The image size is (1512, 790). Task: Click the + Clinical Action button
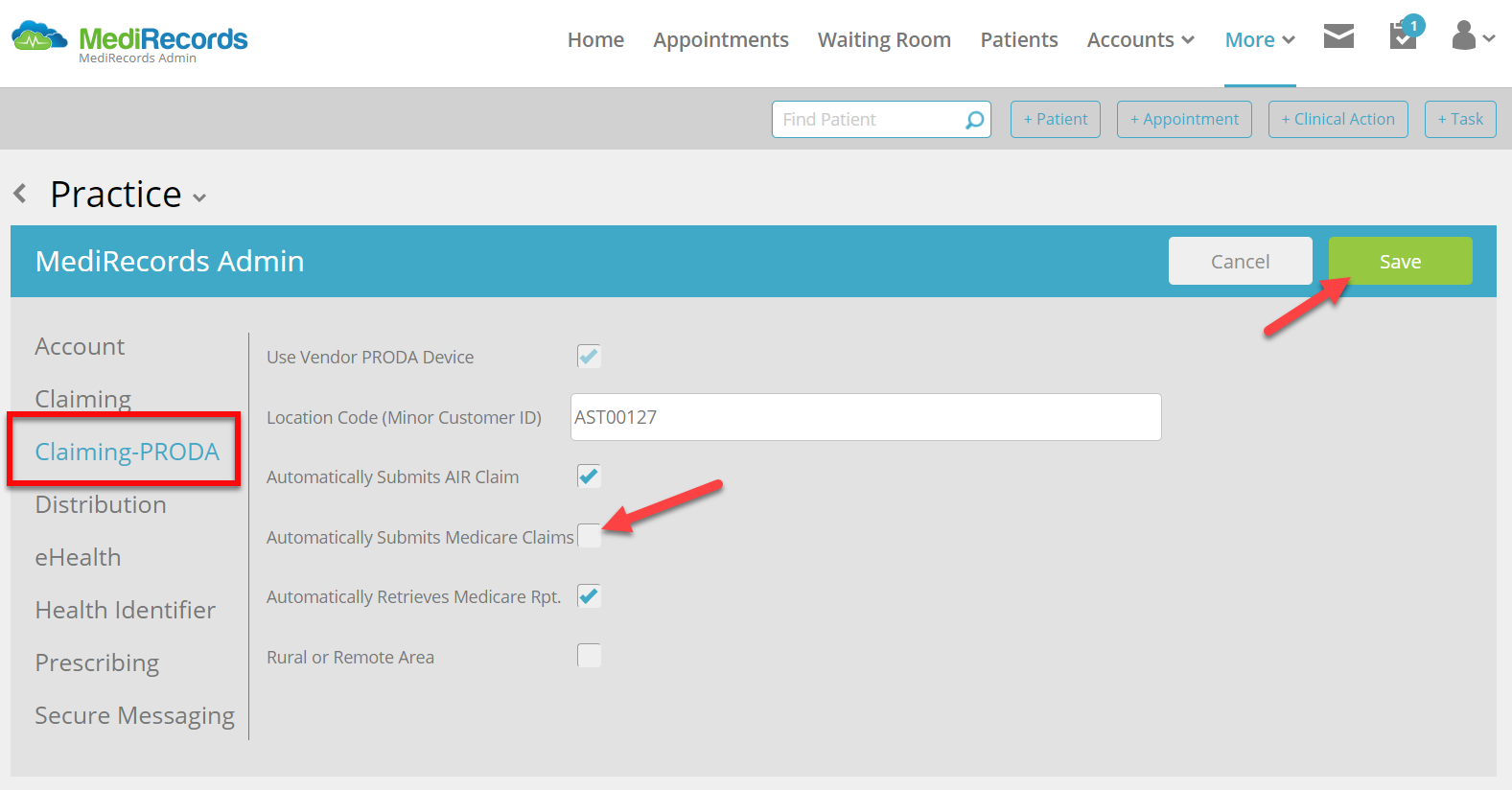click(x=1338, y=120)
